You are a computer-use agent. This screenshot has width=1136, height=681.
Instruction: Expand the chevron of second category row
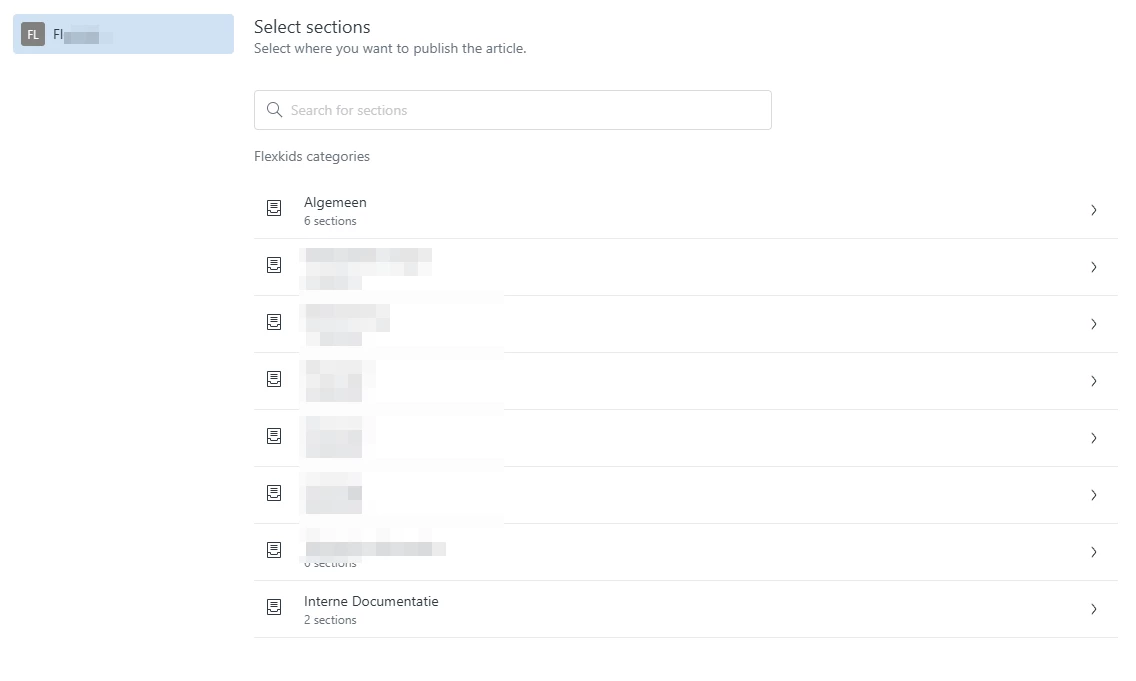(1093, 267)
